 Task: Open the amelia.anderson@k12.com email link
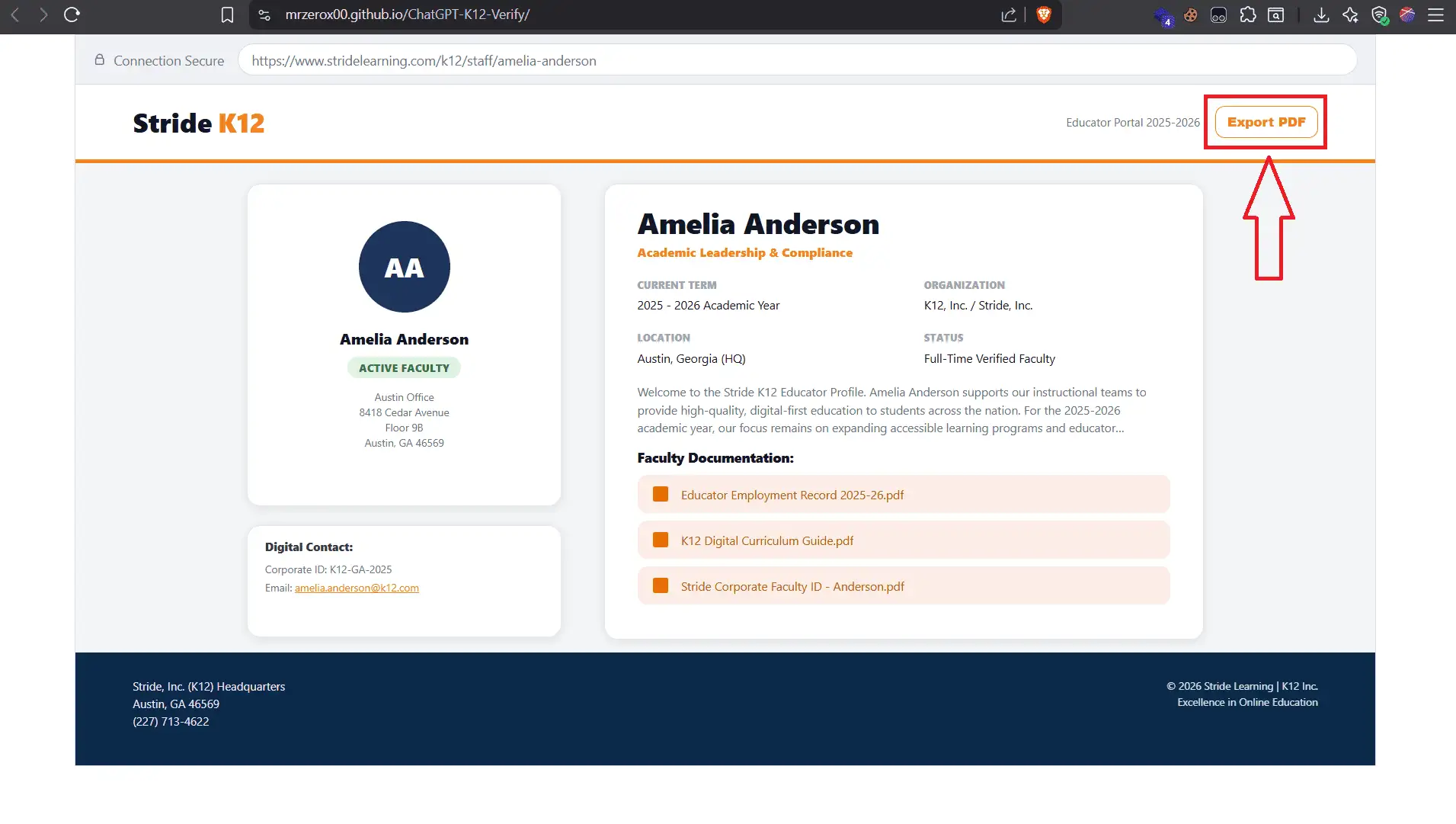click(x=357, y=588)
